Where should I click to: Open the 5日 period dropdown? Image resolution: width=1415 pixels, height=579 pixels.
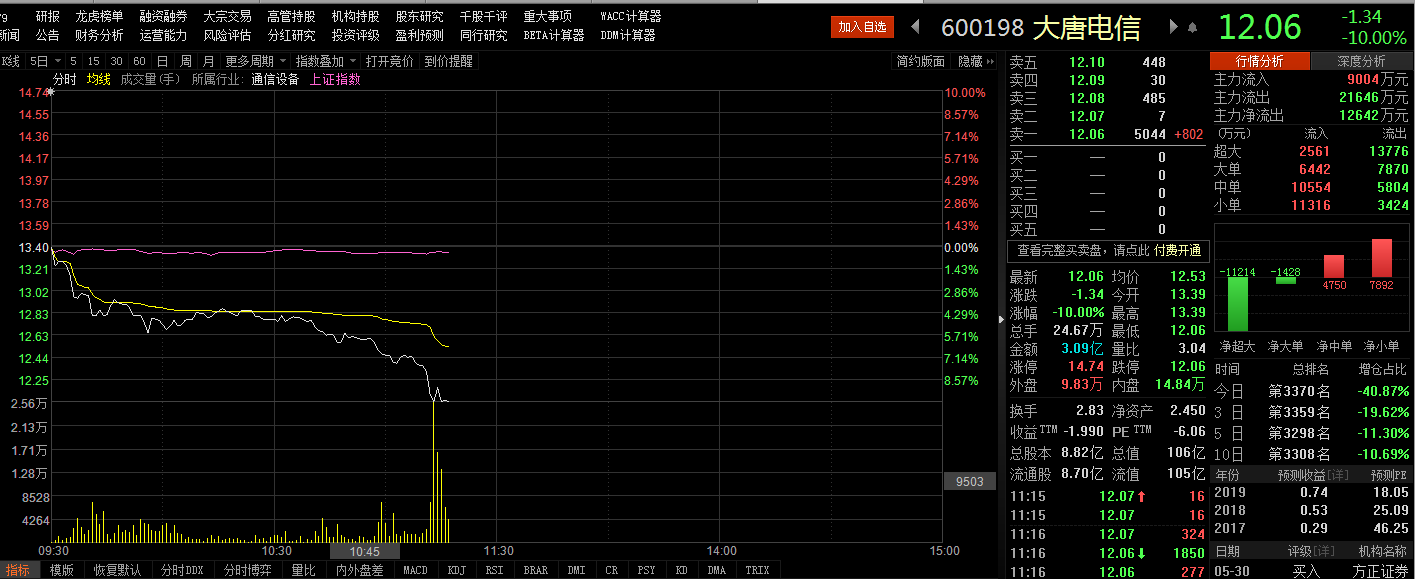point(45,61)
